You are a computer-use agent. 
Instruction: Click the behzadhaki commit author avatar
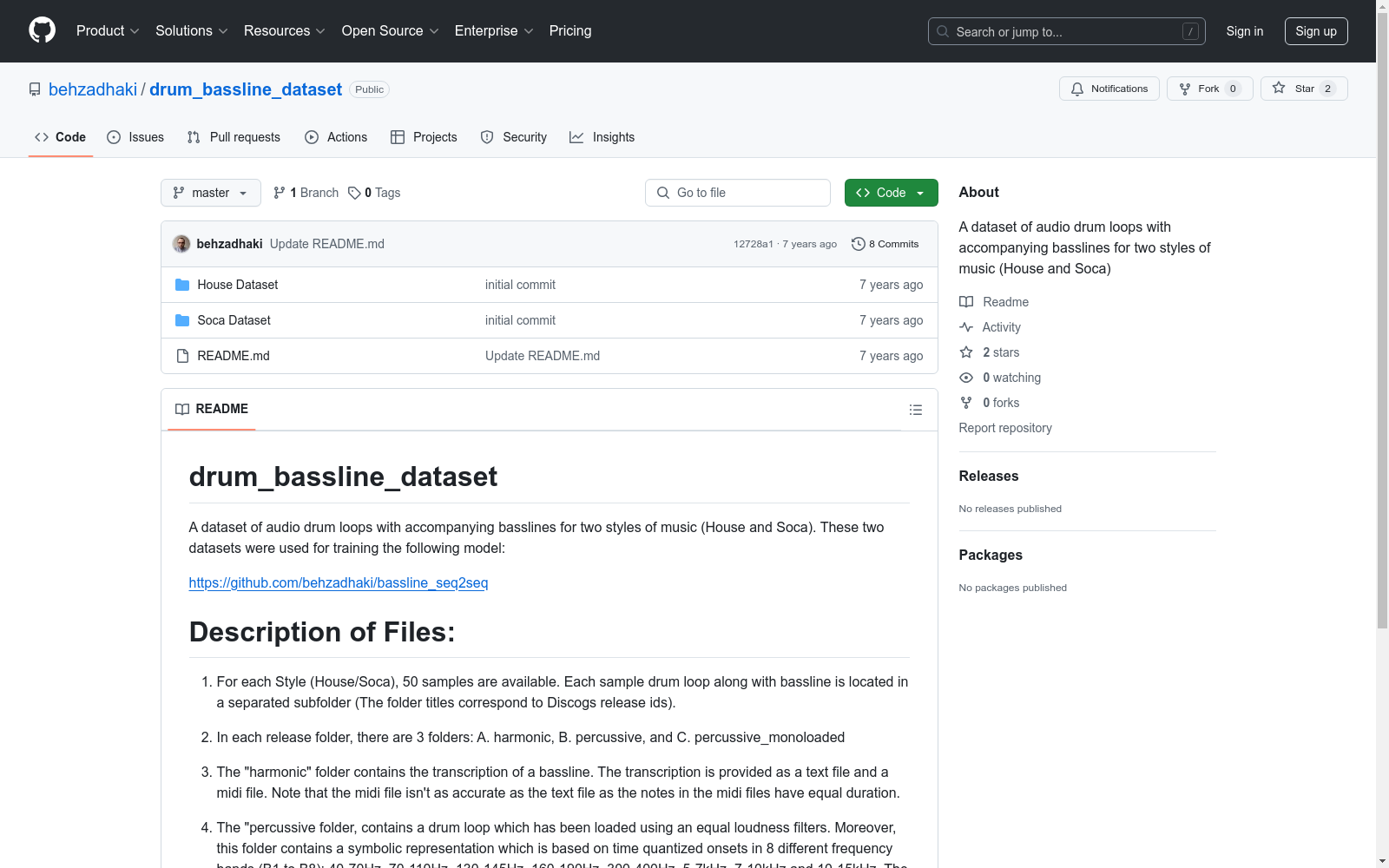(181, 244)
